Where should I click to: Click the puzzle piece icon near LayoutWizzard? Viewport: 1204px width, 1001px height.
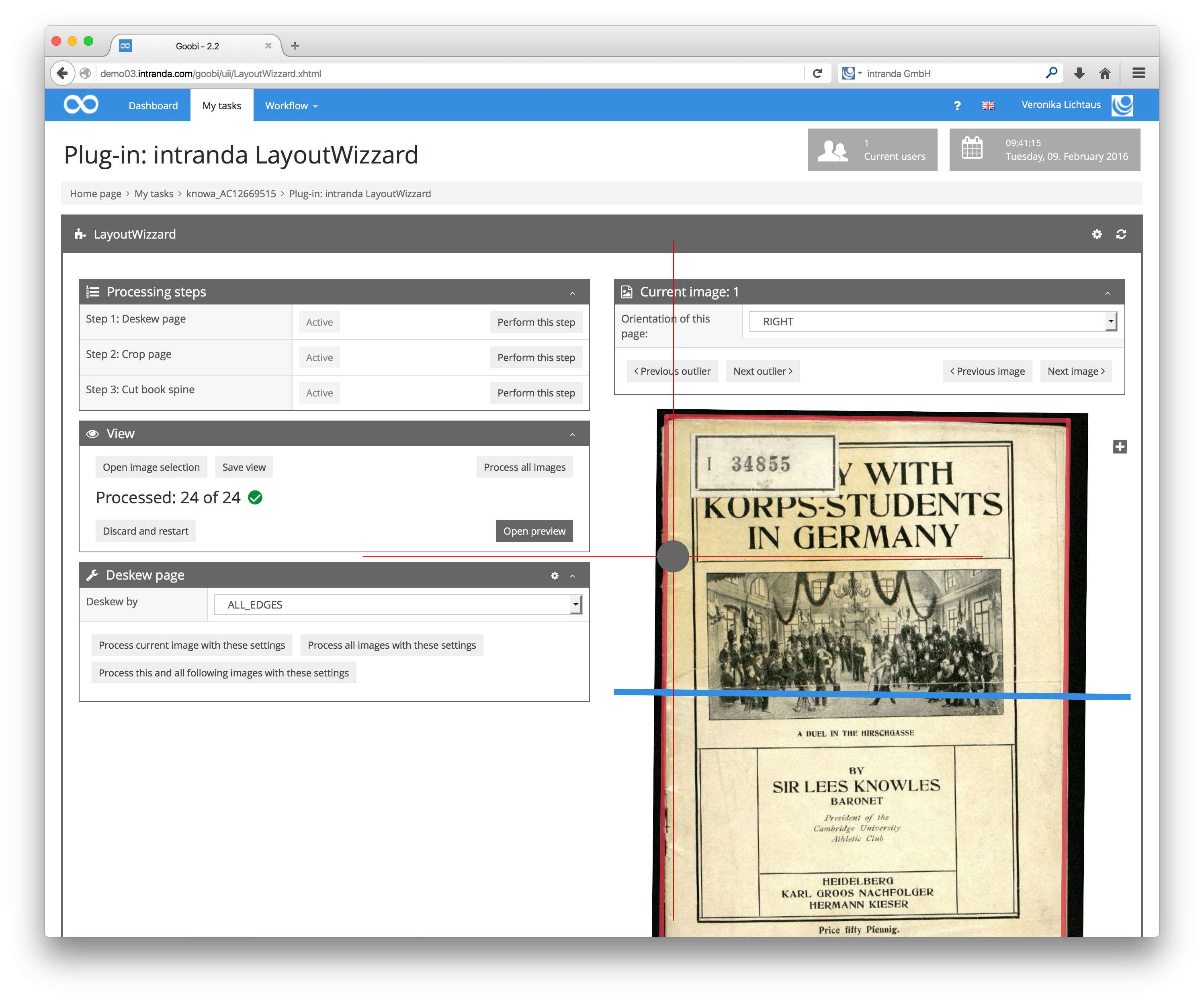80,234
